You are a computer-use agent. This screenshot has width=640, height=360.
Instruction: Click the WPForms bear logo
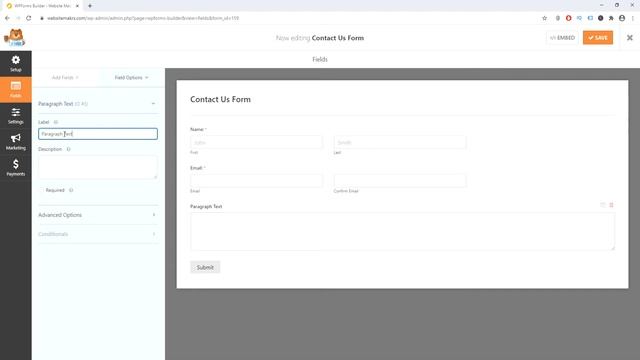pos(15,38)
